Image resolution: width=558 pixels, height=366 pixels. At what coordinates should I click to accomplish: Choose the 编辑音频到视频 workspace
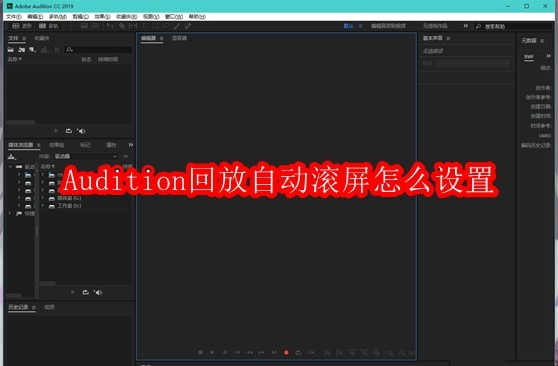click(x=388, y=26)
